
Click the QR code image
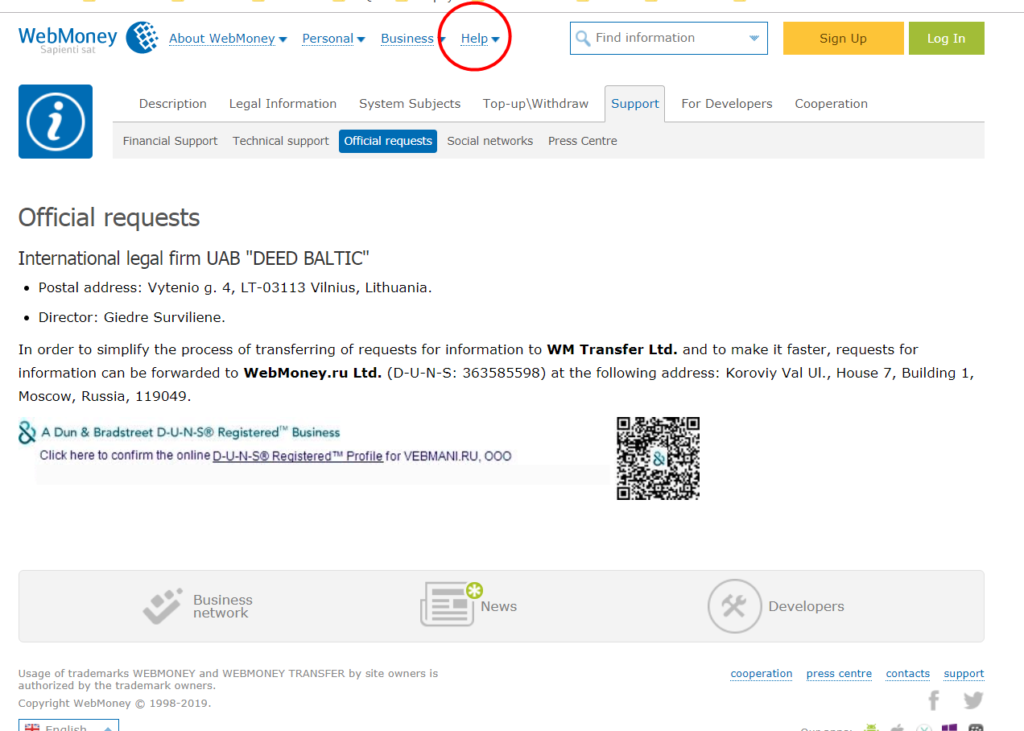[657, 458]
